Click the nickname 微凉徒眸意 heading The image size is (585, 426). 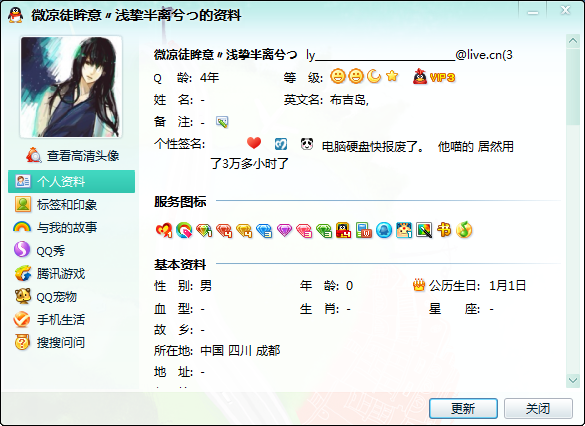[225, 55]
